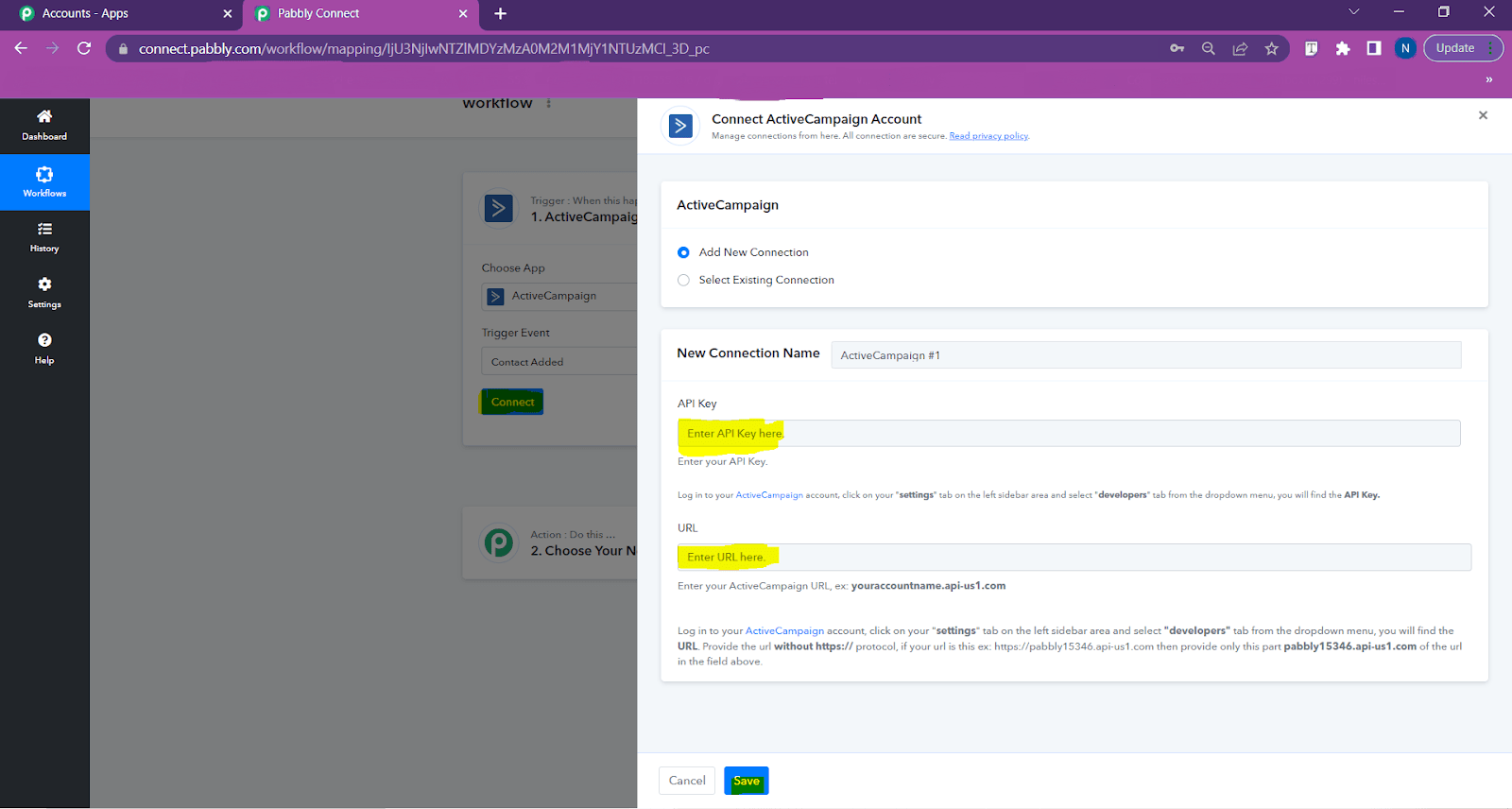The image size is (1512, 809).
Task: Click the '1. ActiveCampaign' trigger step title
Action: click(584, 217)
